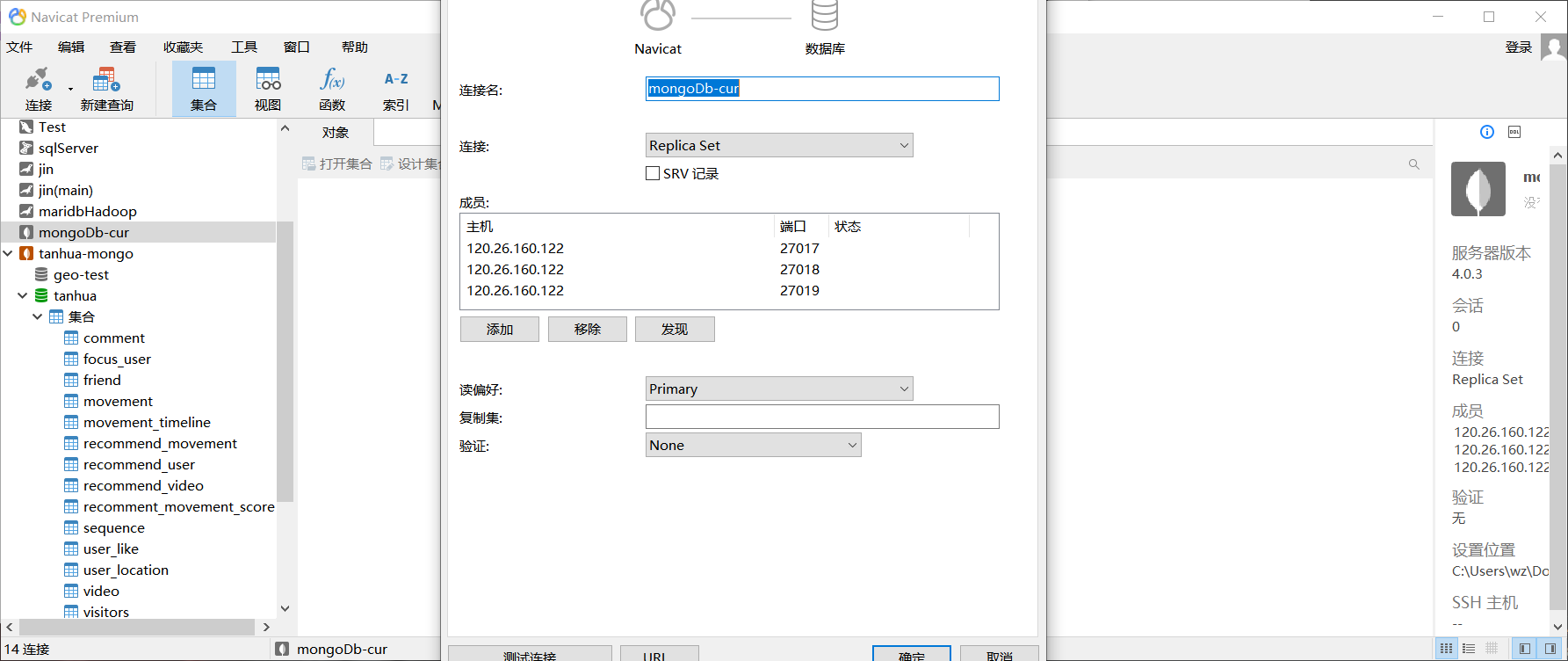The width and height of the screenshot is (1568, 661).
Task: Click the search magnifier in object pane
Action: pos(1414,164)
